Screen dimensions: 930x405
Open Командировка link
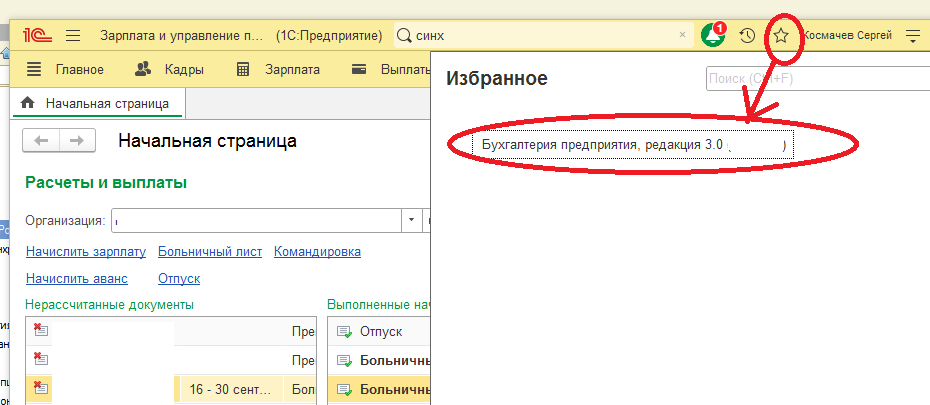(x=317, y=251)
